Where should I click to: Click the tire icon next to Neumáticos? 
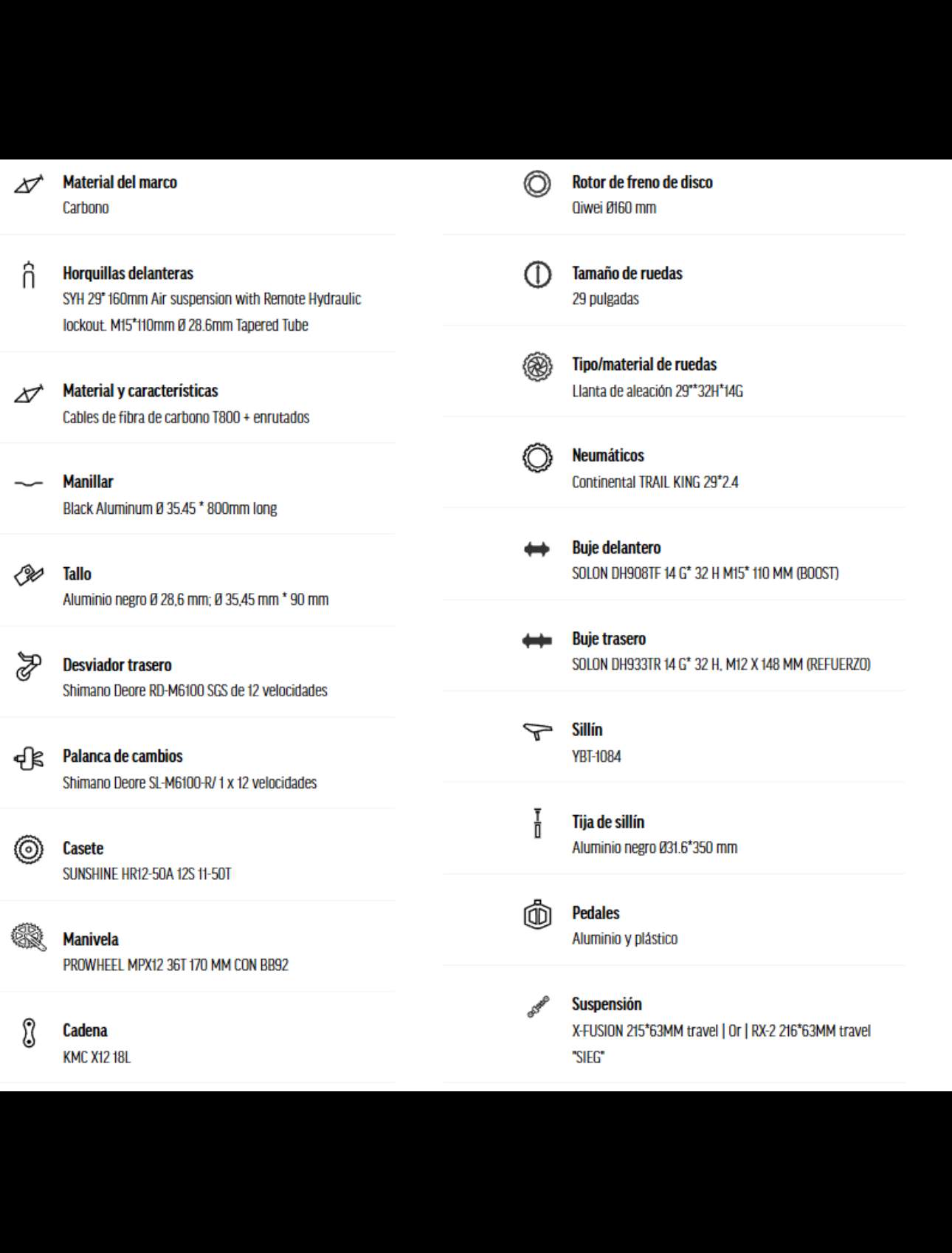pos(537,458)
